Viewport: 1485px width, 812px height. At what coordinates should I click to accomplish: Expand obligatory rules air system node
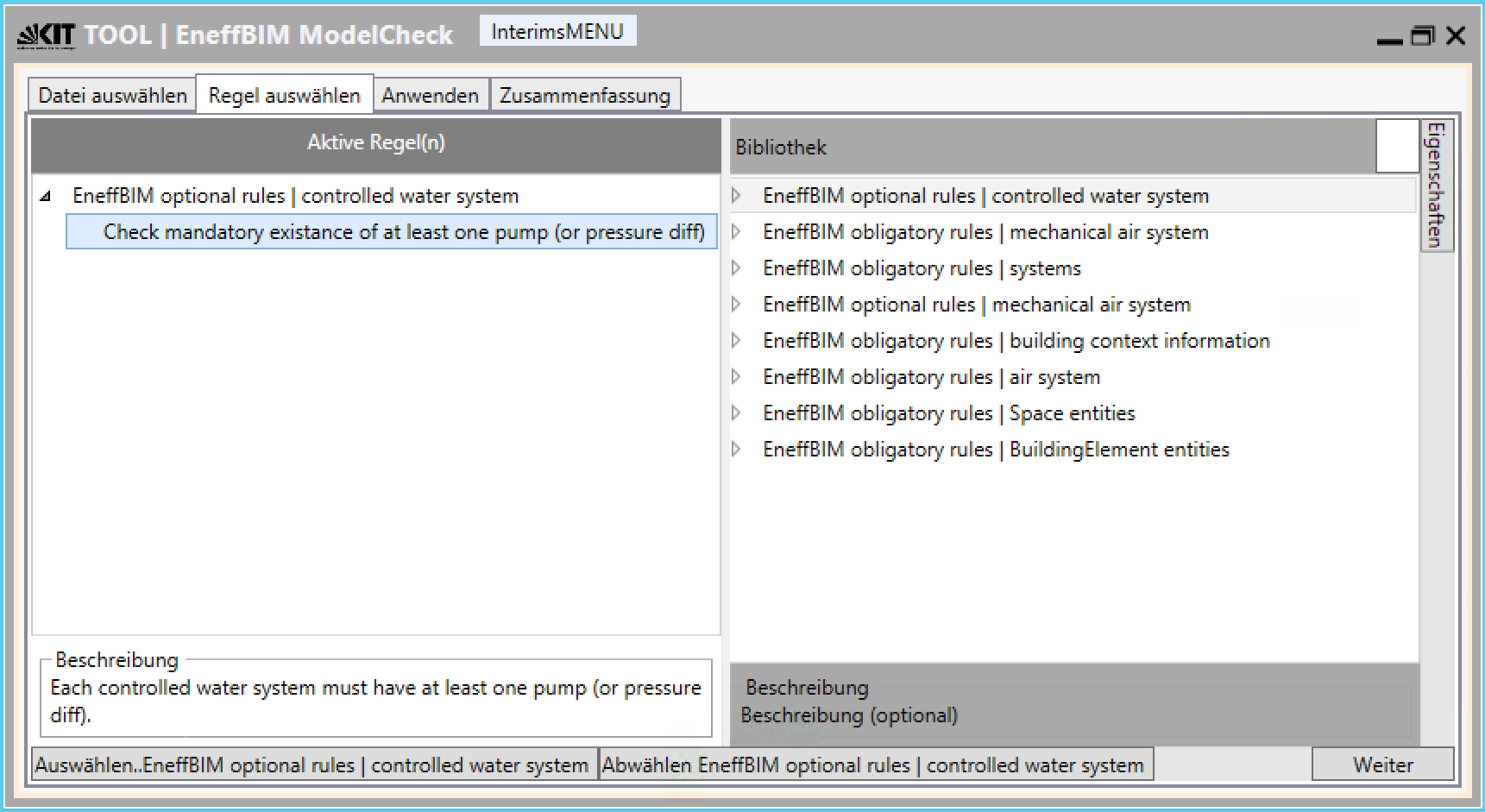(x=736, y=377)
